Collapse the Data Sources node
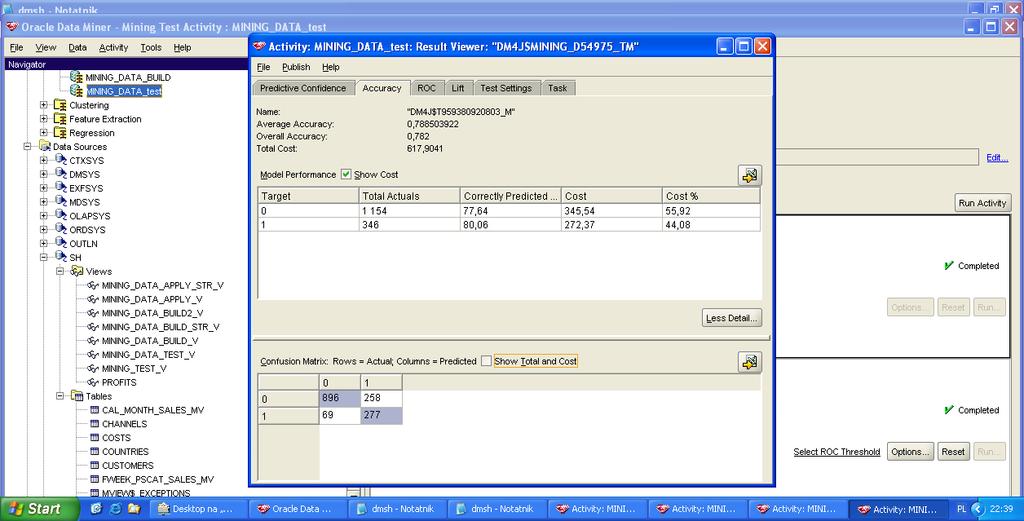The width and height of the screenshot is (1024, 521). click(27, 146)
